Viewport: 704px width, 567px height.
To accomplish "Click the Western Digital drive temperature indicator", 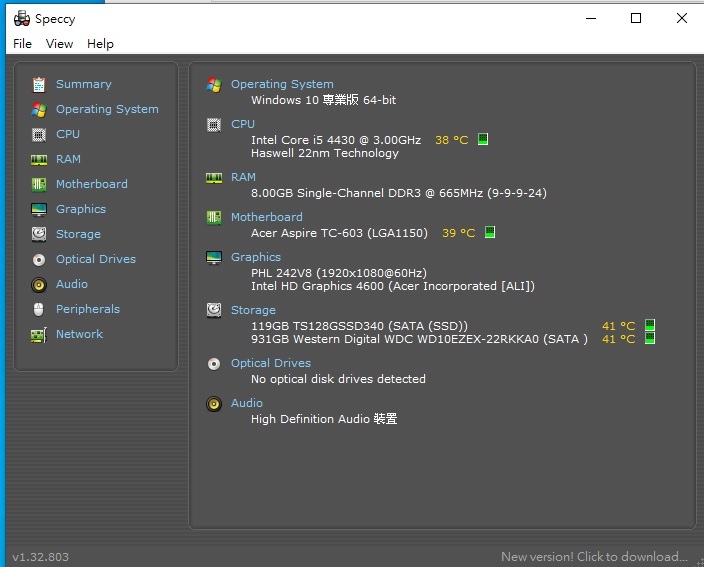I will [650, 338].
